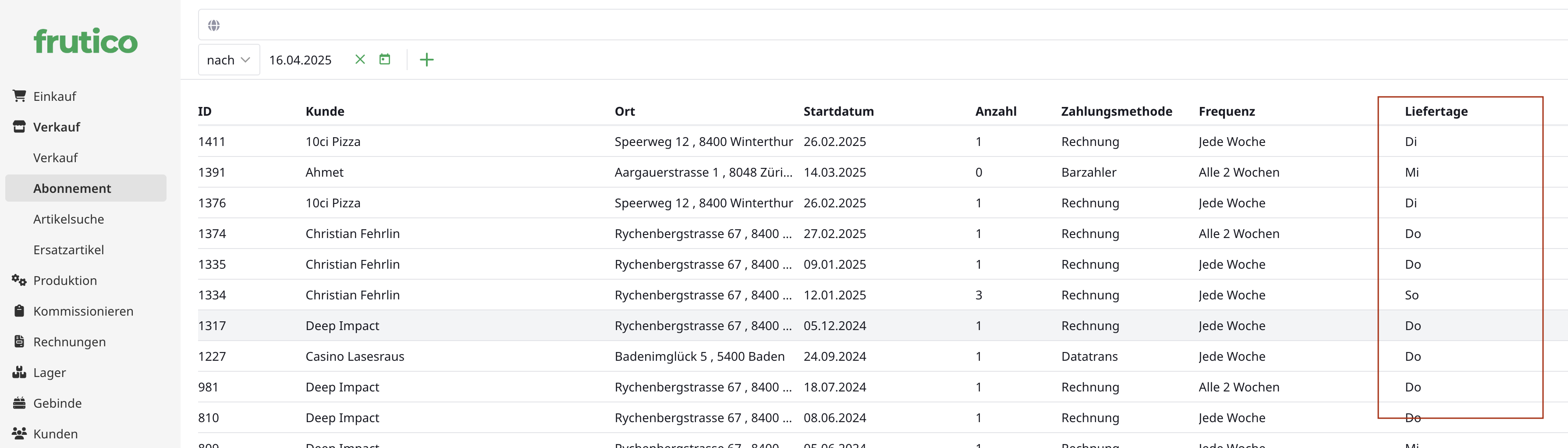Open the Kunden customers icon

point(19,434)
